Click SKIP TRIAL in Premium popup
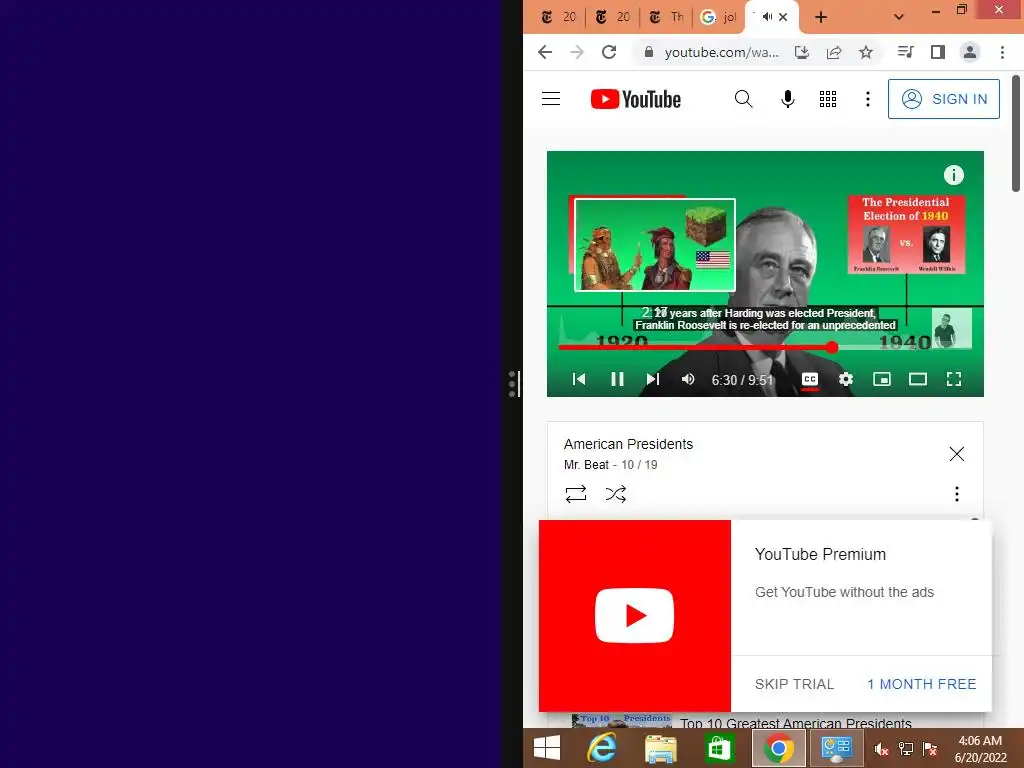The width and height of the screenshot is (1024, 768). click(x=794, y=684)
